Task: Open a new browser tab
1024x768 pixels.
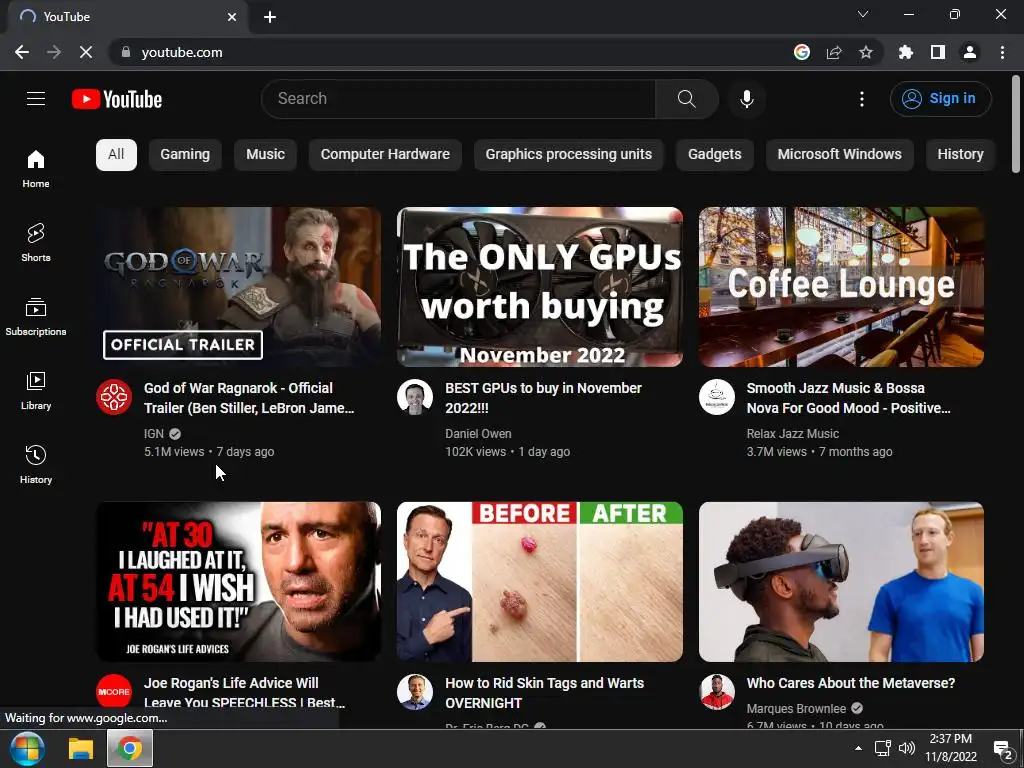Action: [270, 17]
